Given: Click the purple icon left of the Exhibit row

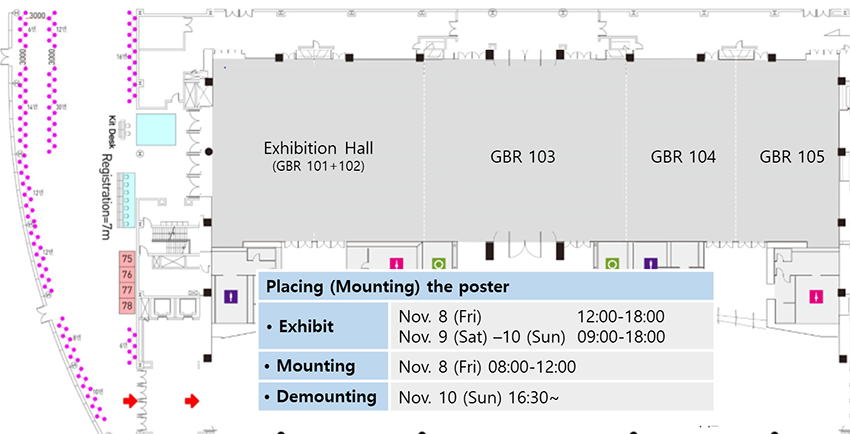Looking at the screenshot, I should coord(231,296).
